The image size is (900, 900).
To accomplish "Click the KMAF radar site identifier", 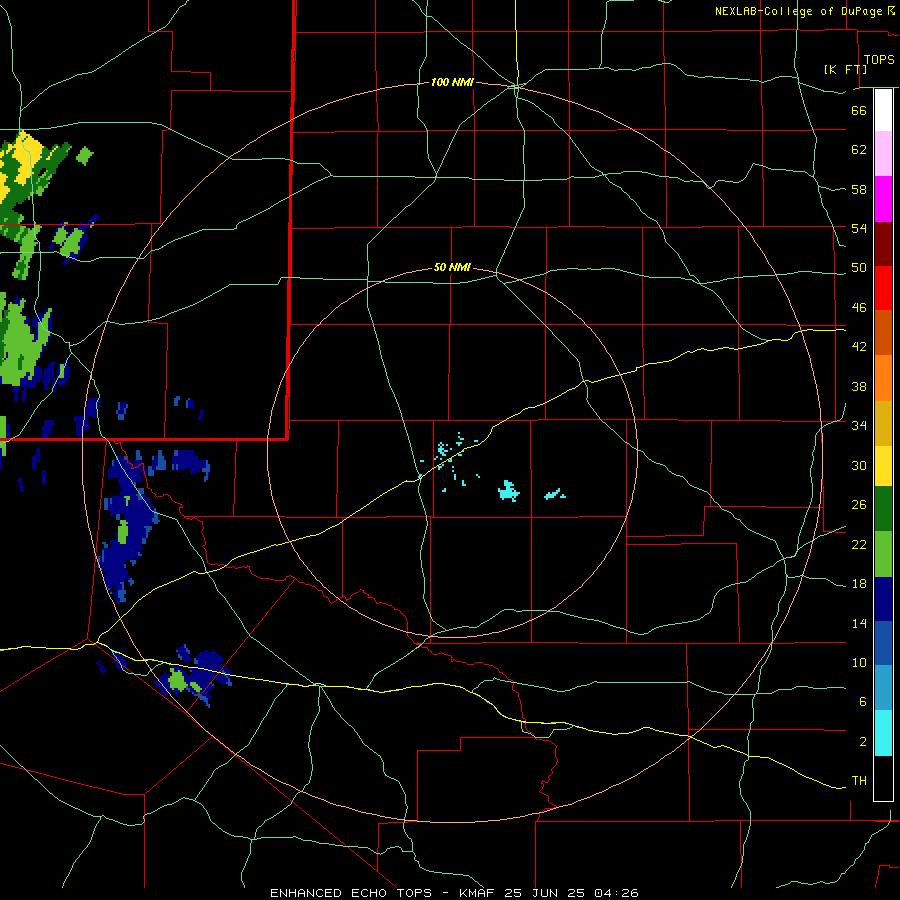I will (x=478, y=893).
